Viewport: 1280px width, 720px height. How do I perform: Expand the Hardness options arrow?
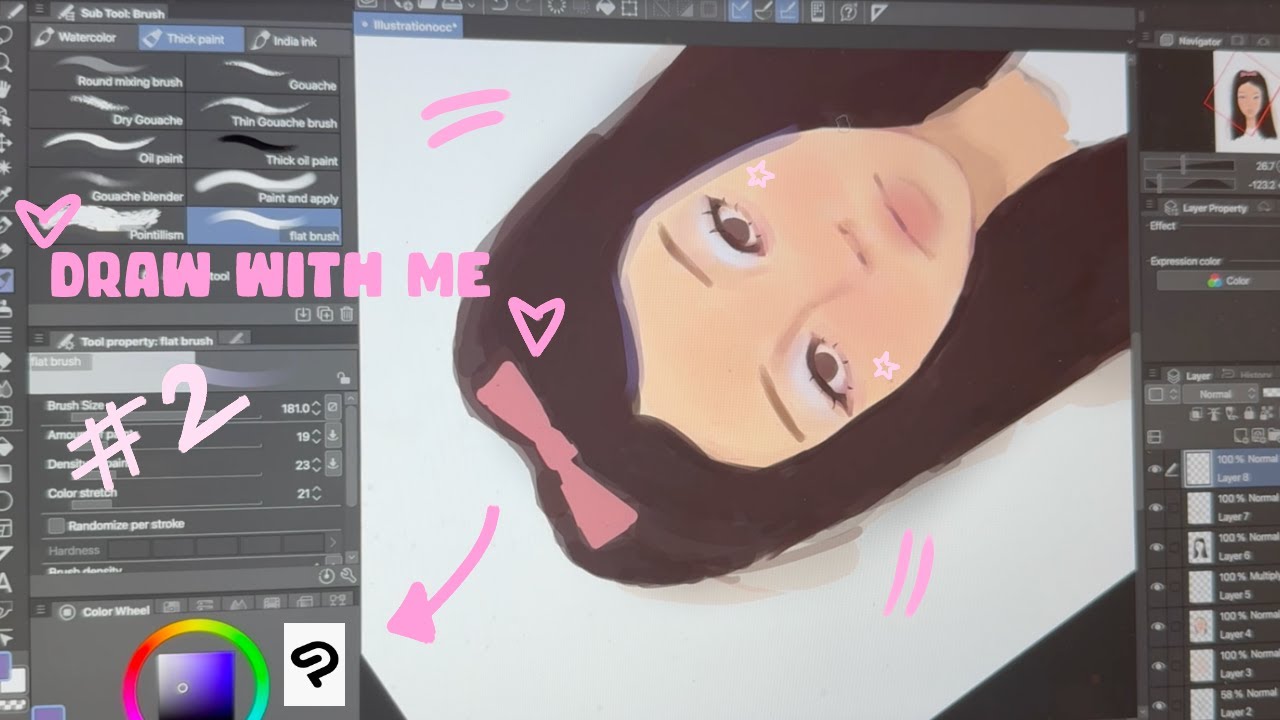[333, 543]
